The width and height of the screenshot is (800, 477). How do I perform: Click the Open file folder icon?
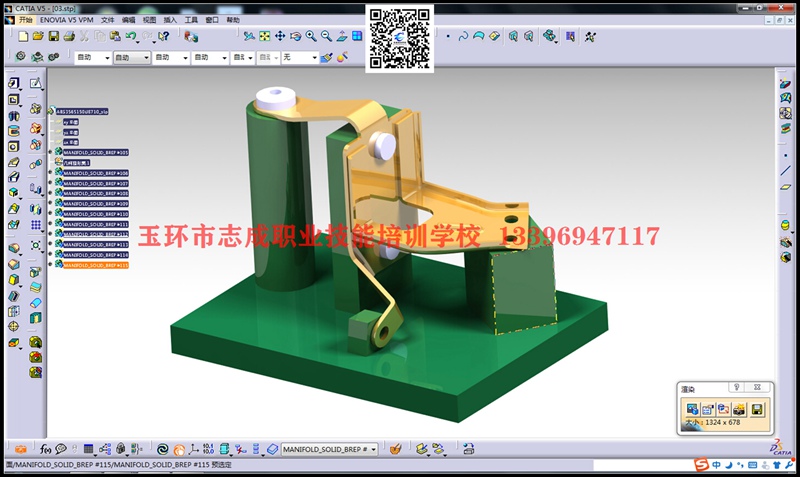pos(38,36)
